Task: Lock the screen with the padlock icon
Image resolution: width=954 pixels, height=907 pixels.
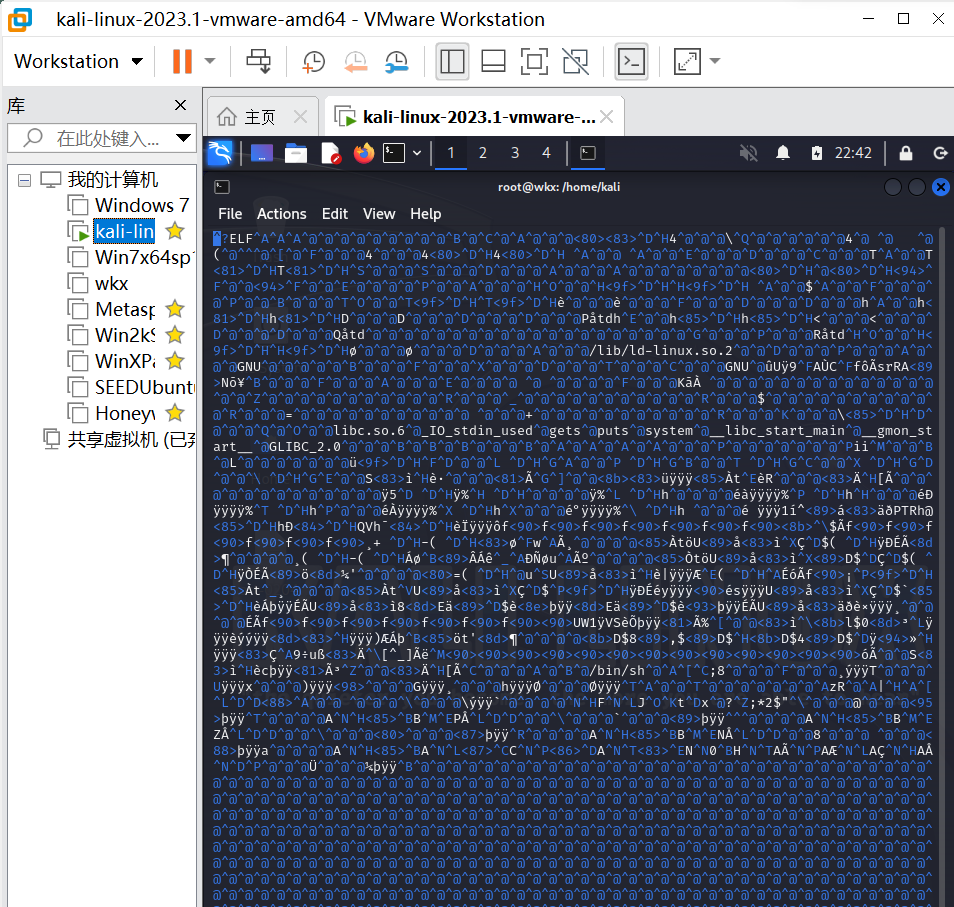Action: point(906,153)
